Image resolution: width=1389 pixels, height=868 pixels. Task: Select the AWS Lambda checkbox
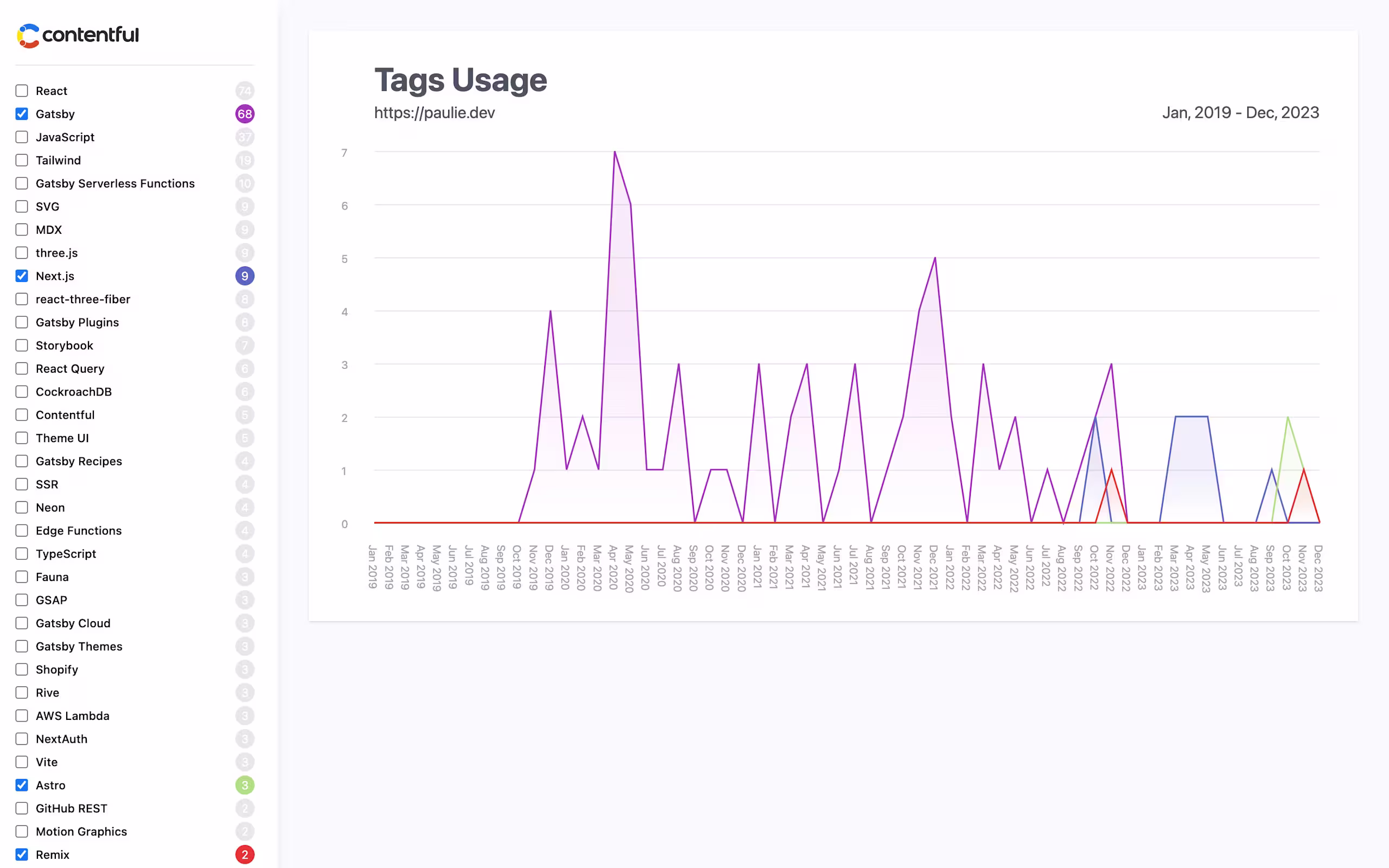coord(22,716)
